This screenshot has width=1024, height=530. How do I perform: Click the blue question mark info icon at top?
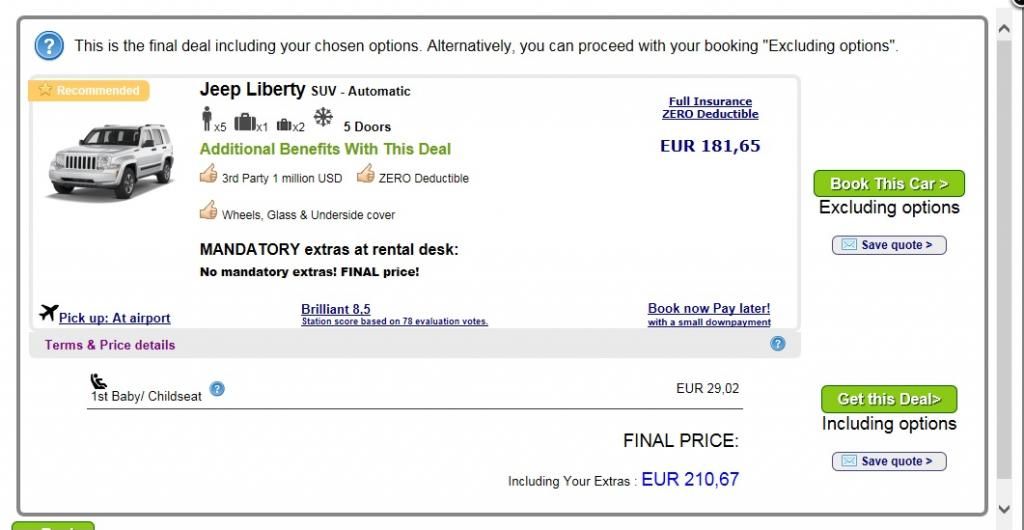pos(49,46)
